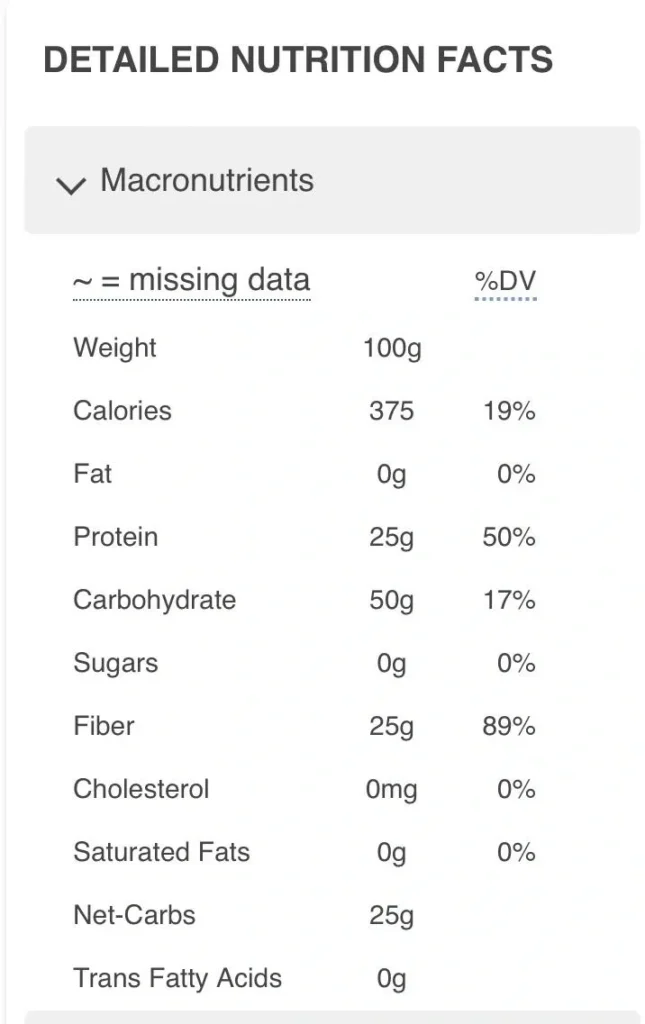Viewport: 645px width, 1024px height.
Task: Select the Saturated Fats row
Action: pyautogui.click(x=161, y=852)
